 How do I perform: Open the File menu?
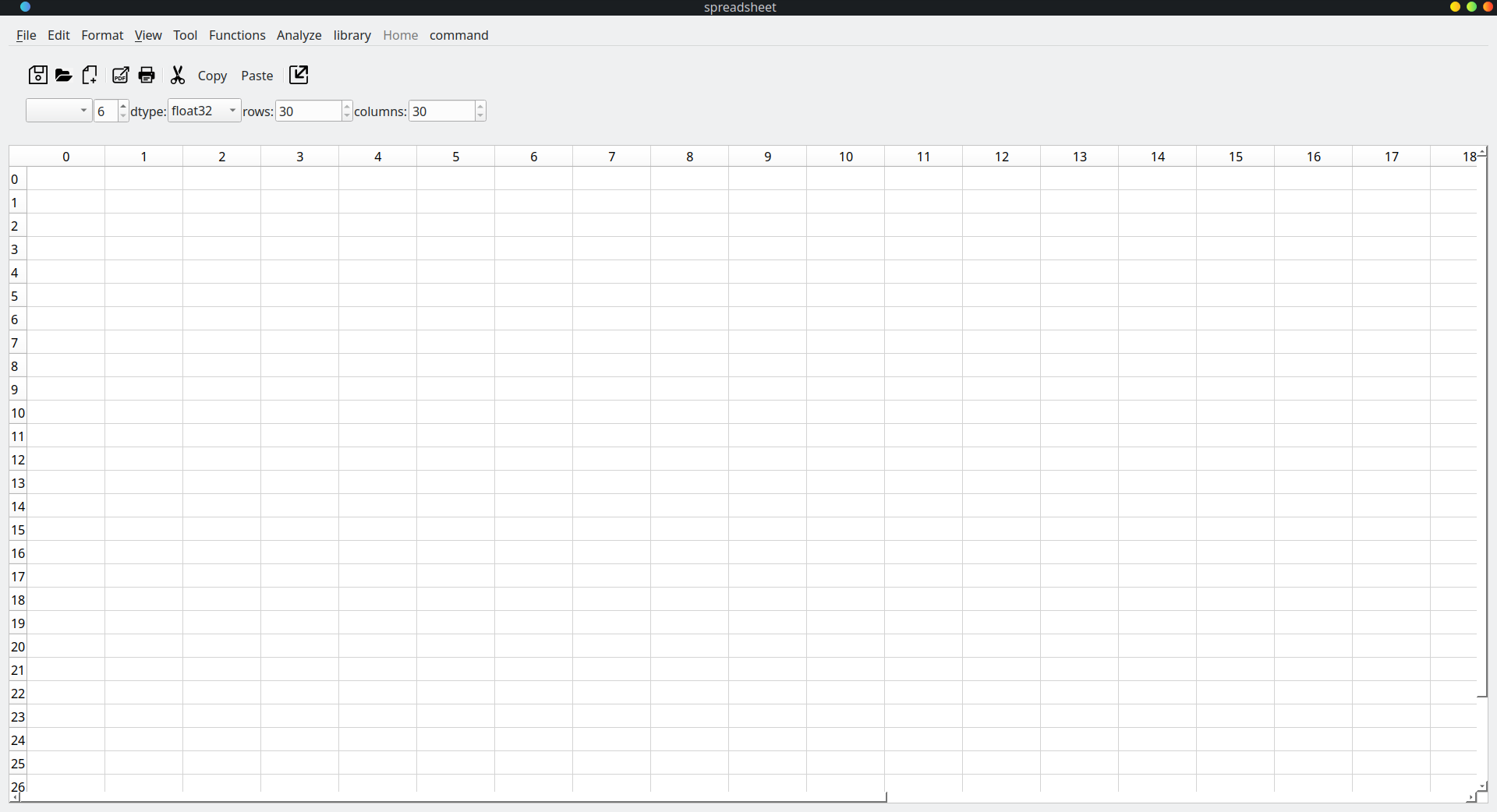(x=26, y=35)
